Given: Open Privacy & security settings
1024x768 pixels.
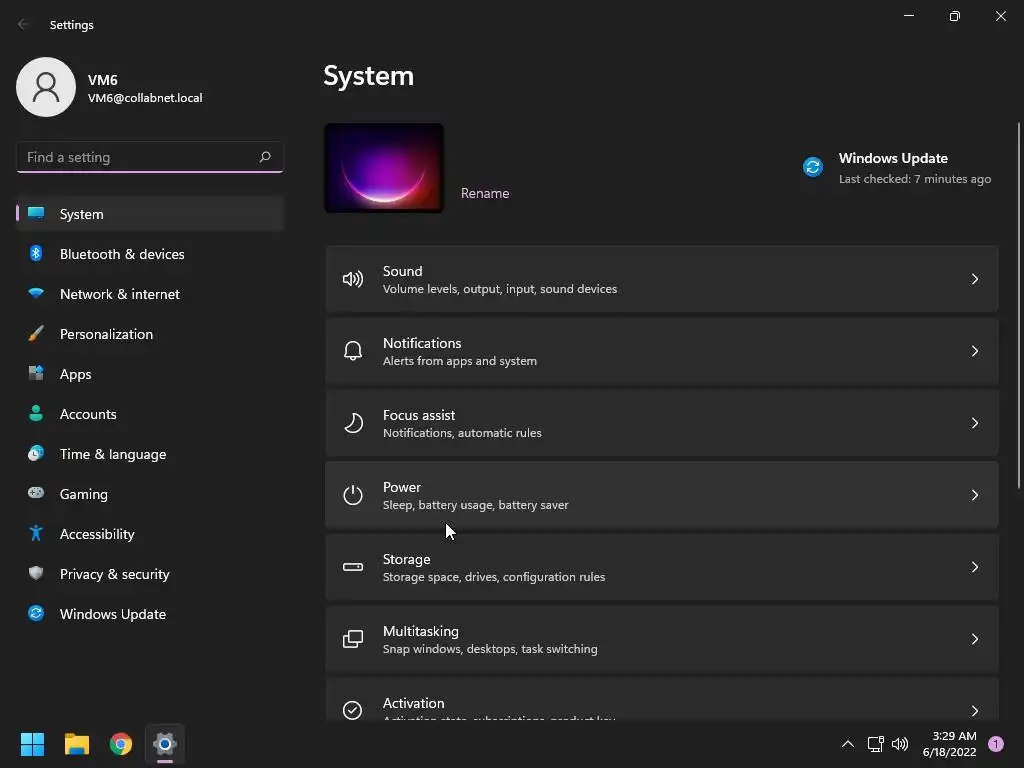Looking at the screenshot, I should click(x=150, y=573).
